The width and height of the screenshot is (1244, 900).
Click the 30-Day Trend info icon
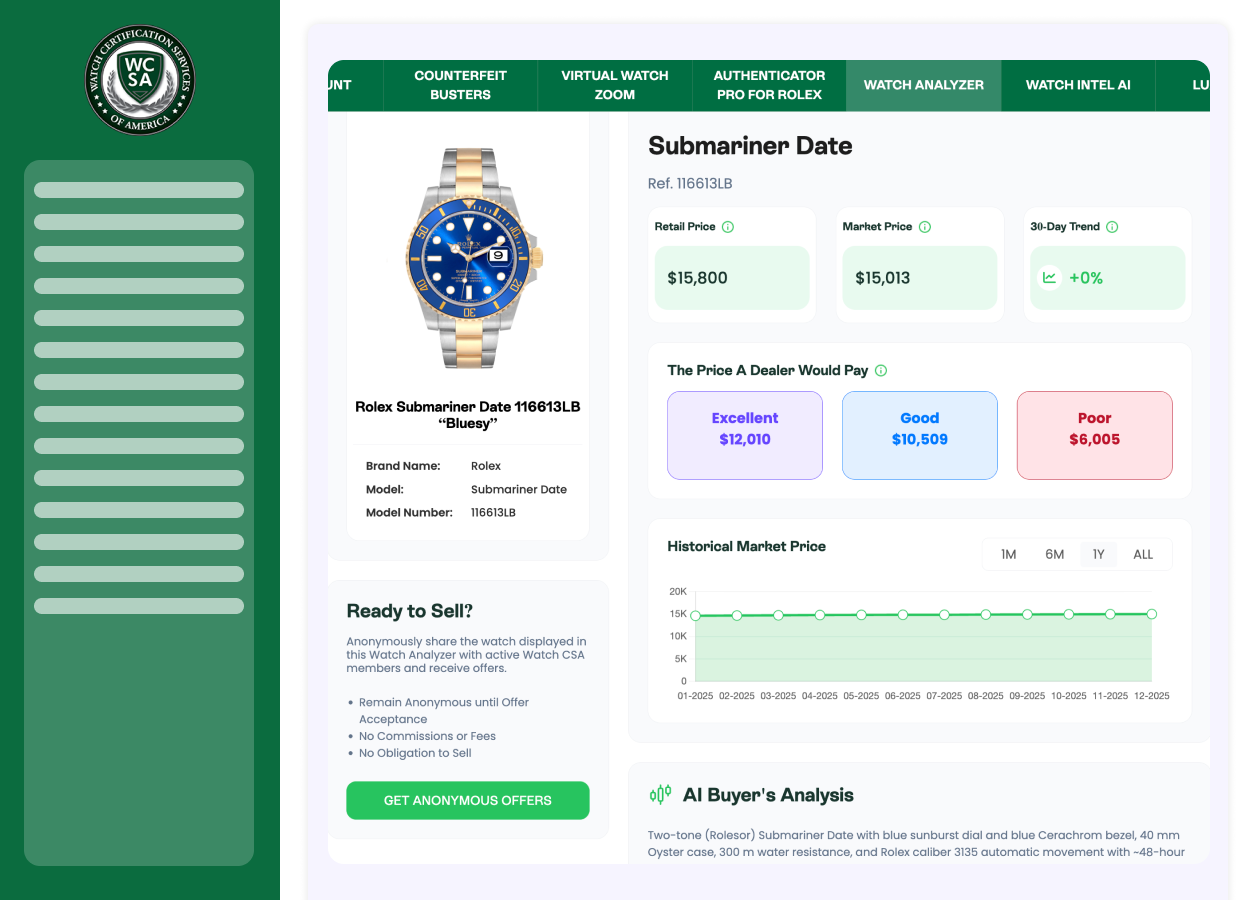click(x=1112, y=227)
